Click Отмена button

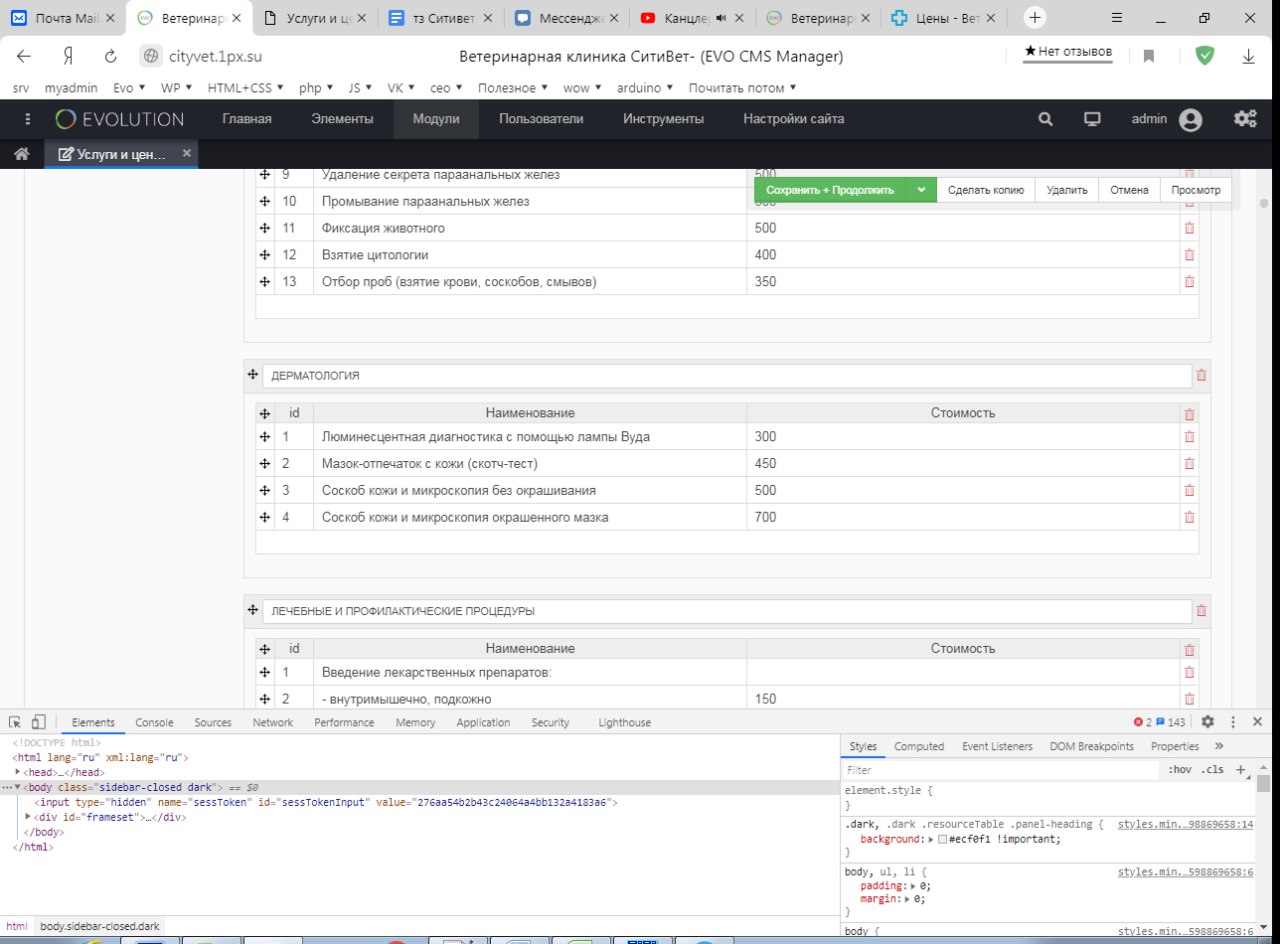click(1129, 190)
